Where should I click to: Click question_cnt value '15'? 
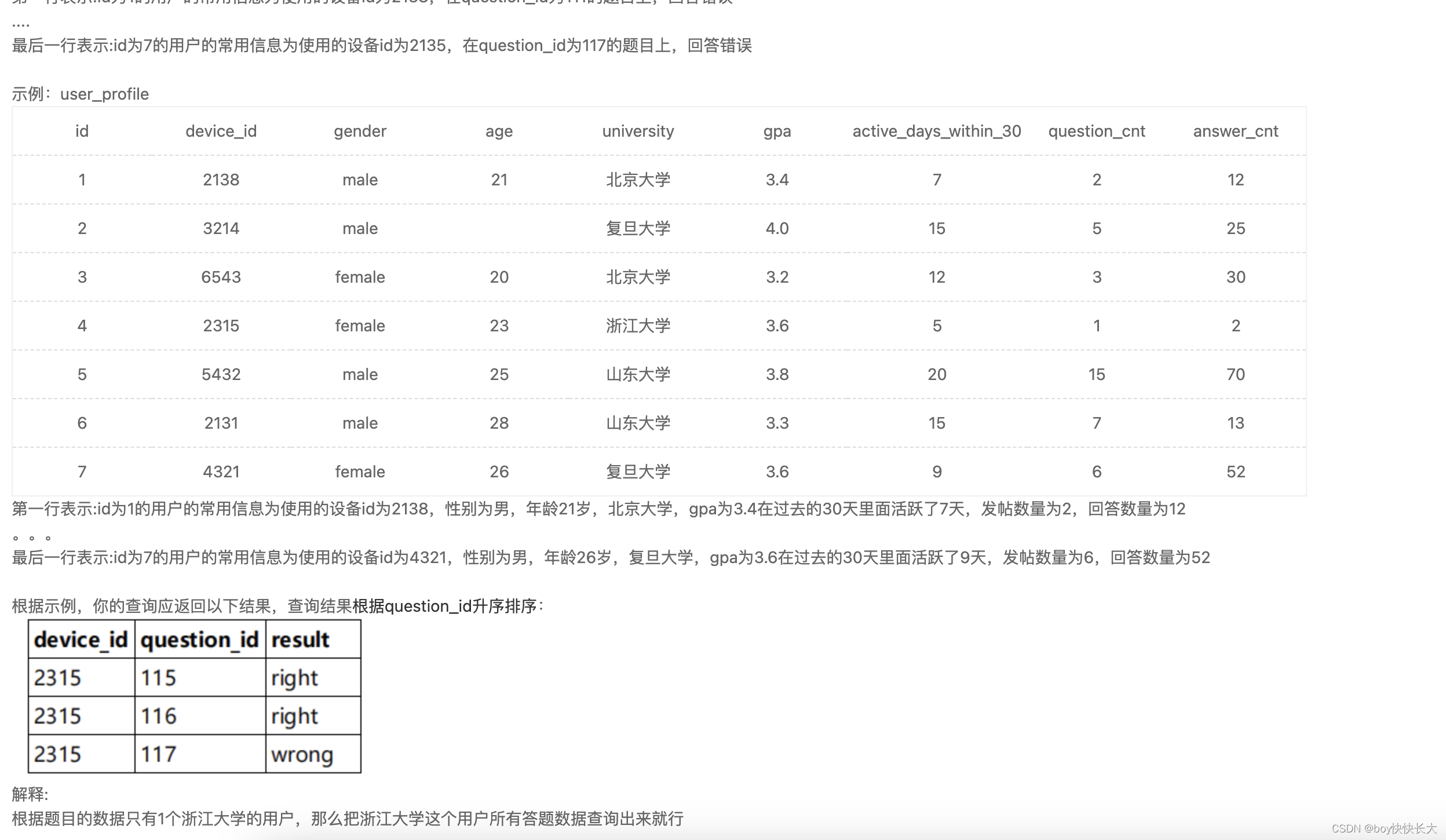point(1097,374)
